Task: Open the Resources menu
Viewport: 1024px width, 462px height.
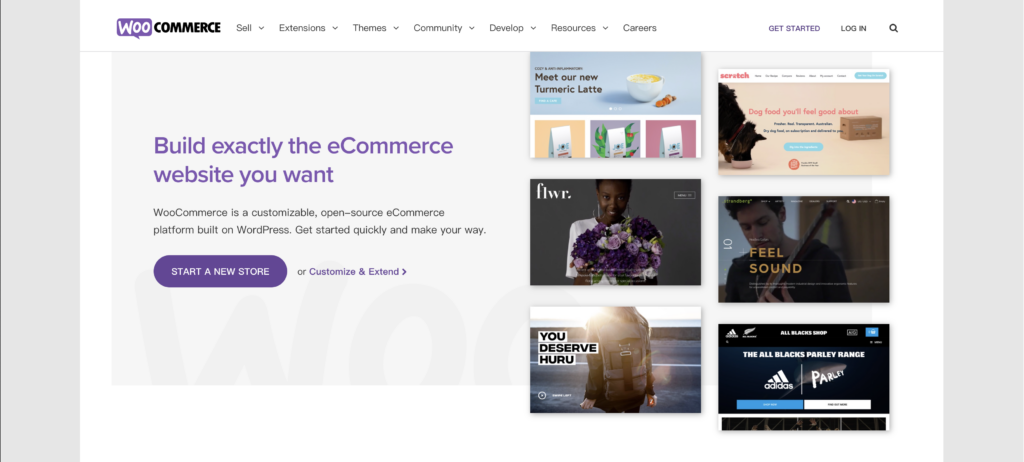Action: click(x=573, y=28)
